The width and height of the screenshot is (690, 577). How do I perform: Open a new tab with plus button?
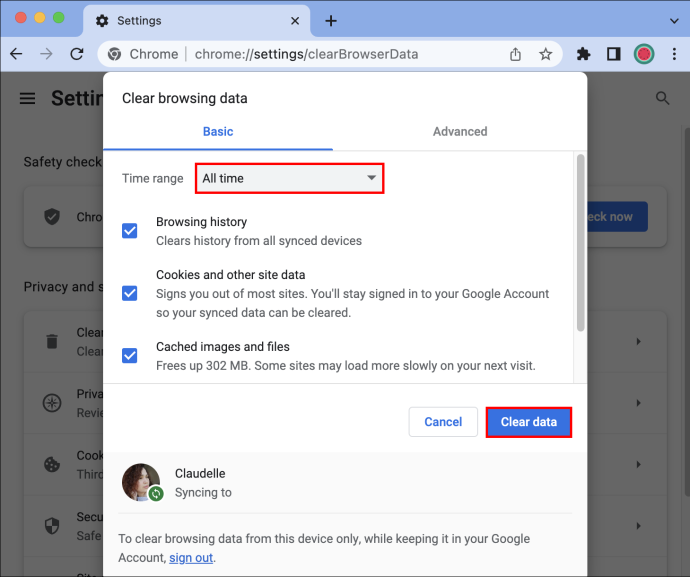331,21
